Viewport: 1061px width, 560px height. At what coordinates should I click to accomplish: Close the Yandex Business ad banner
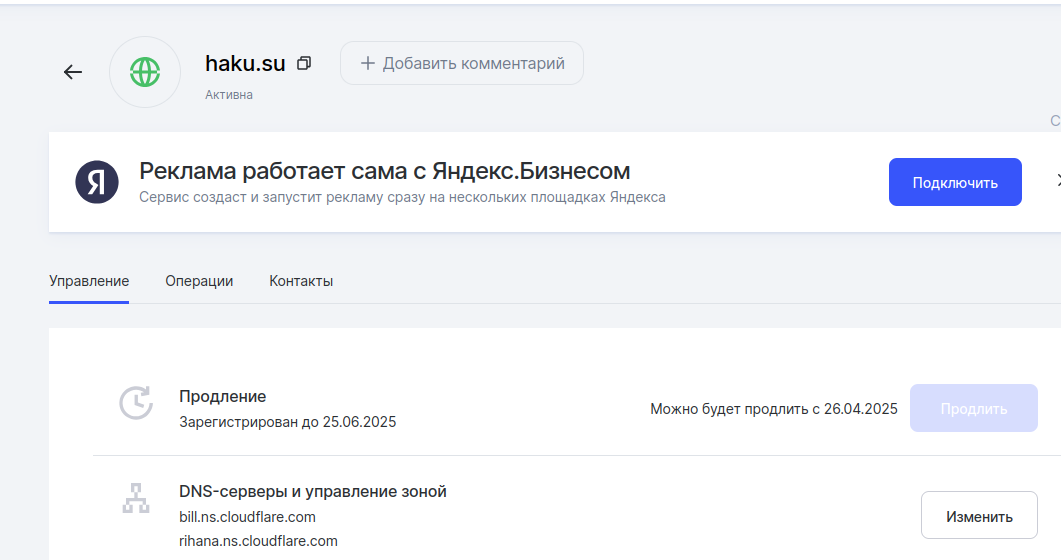(1056, 181)
